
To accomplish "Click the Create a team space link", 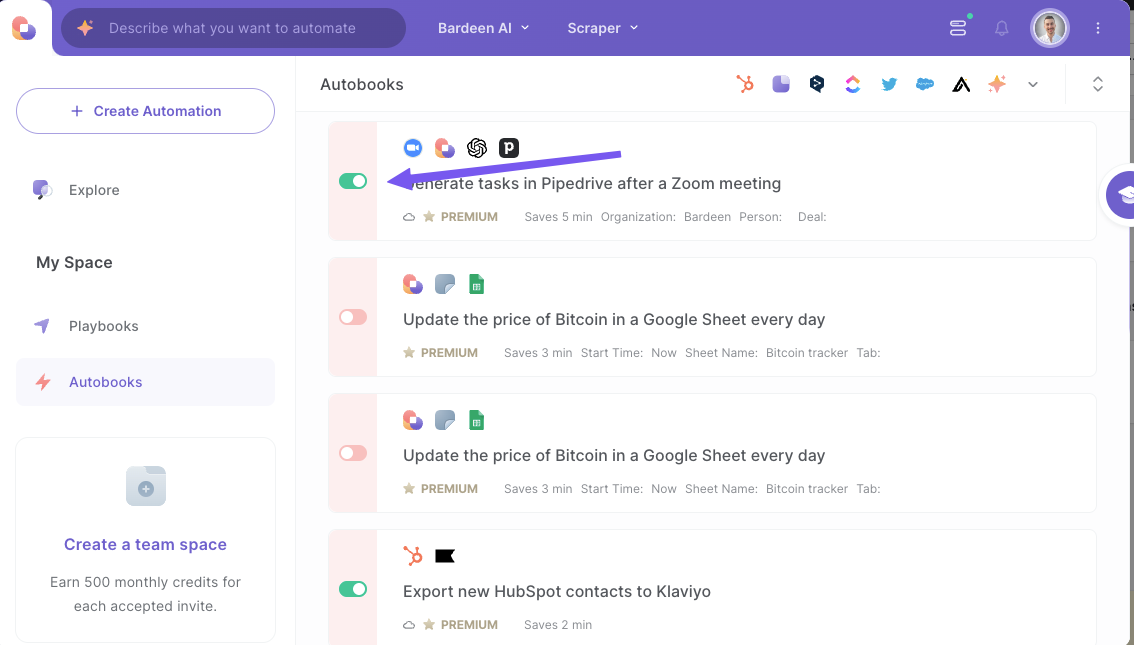I will [x=145, y=544].
